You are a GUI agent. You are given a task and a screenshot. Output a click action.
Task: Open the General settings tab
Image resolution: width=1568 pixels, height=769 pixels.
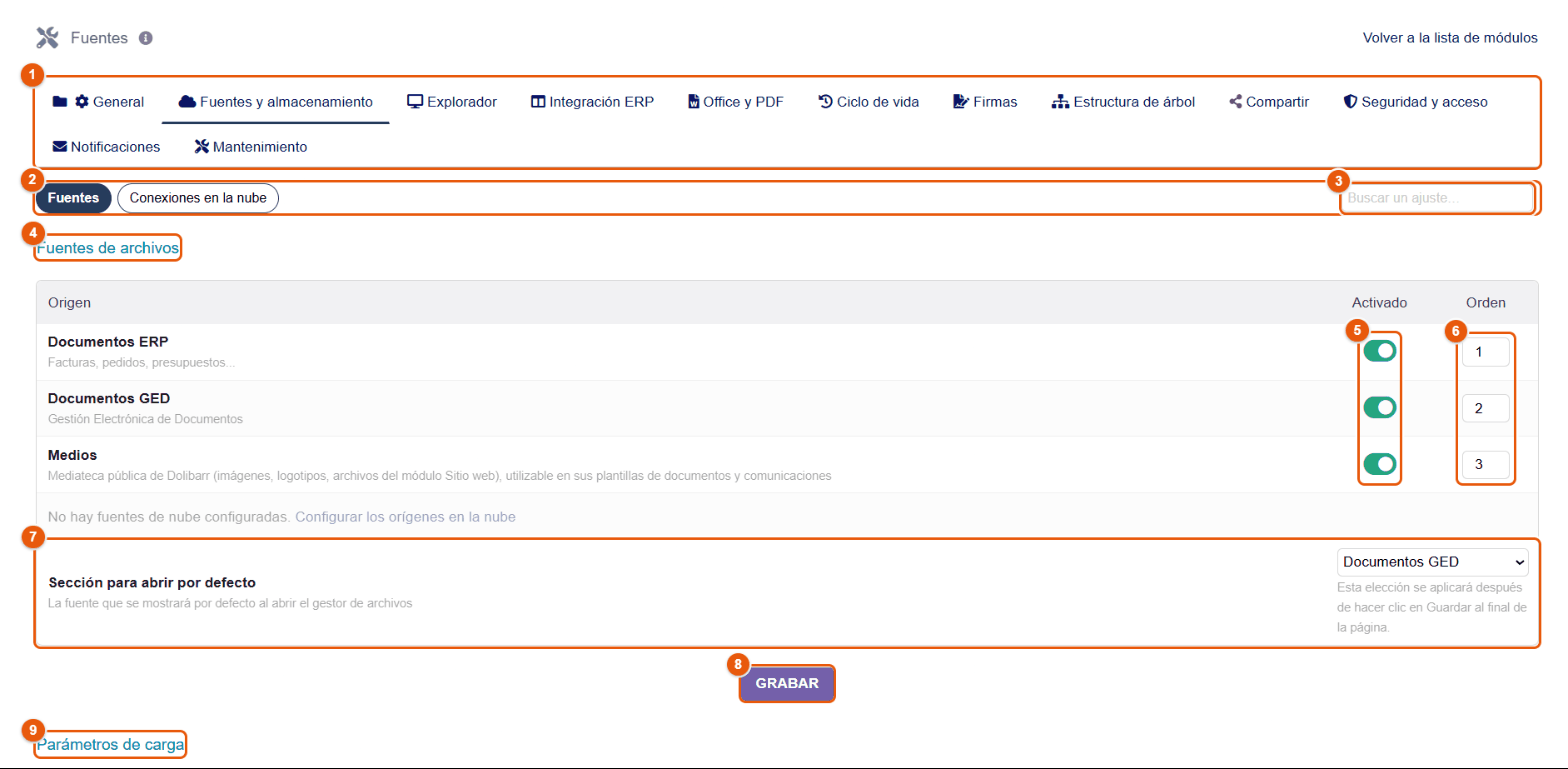tap(98, 101)
